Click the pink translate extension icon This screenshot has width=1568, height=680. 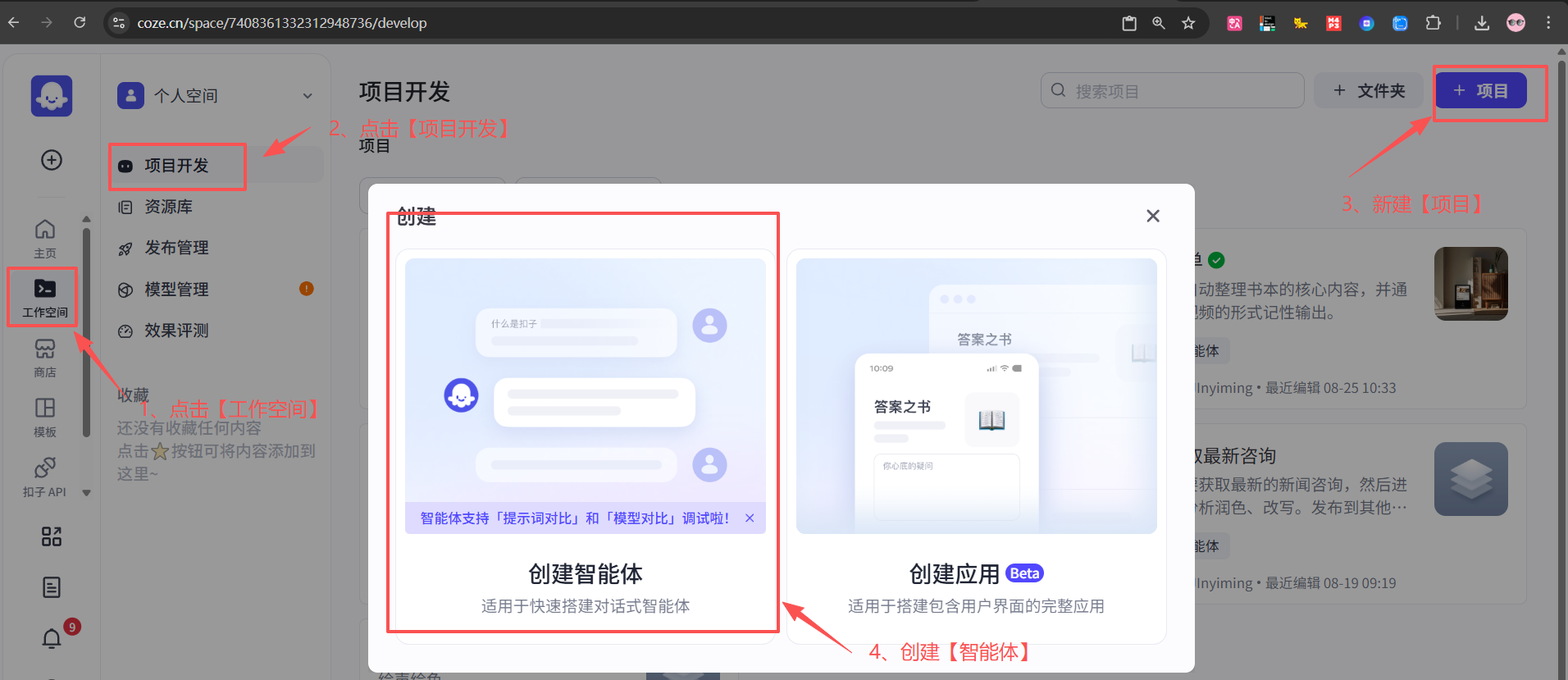click(1234, 23)
